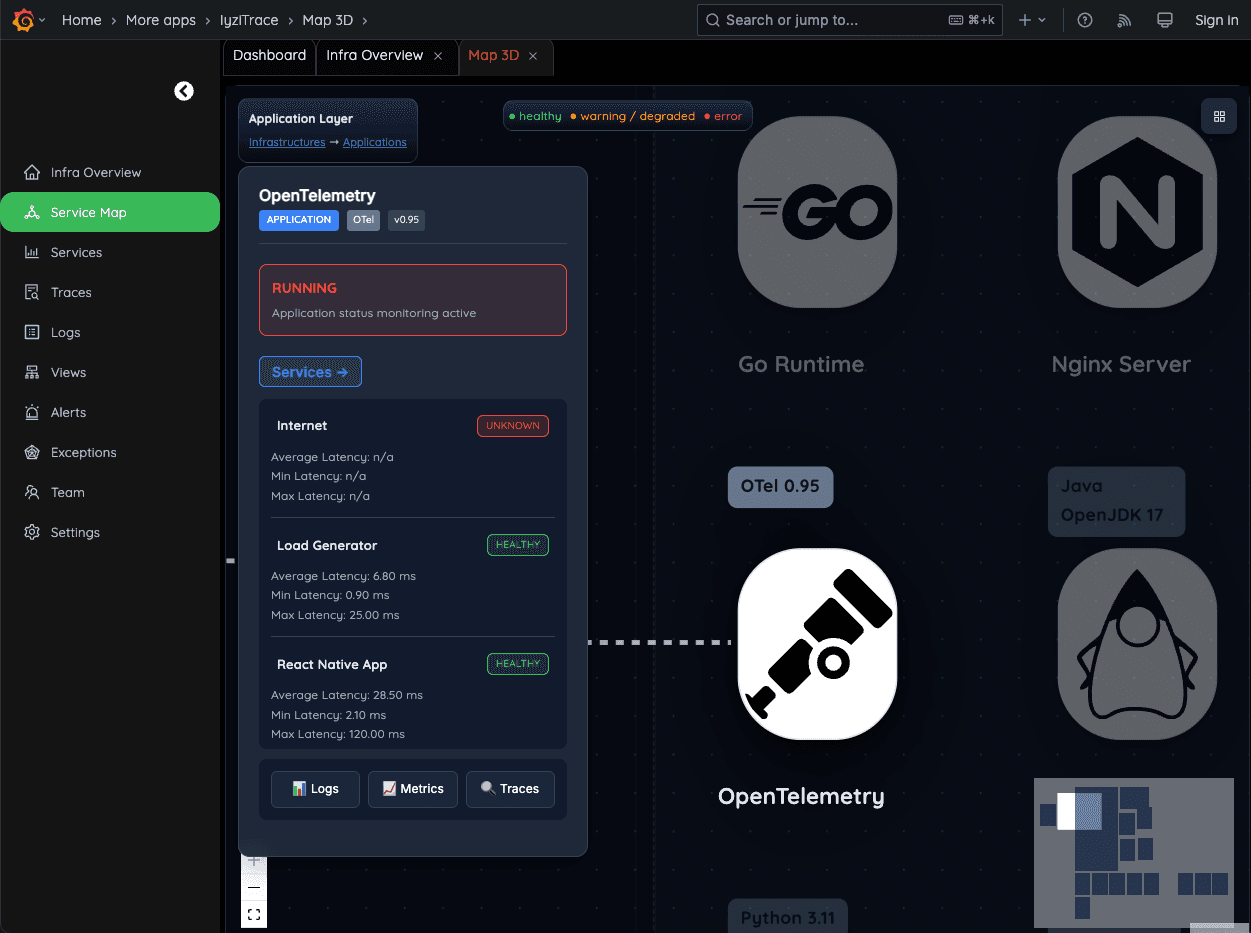Open Exceptions in the sidebar menu

pyautogui.click(x=84, y=452)
